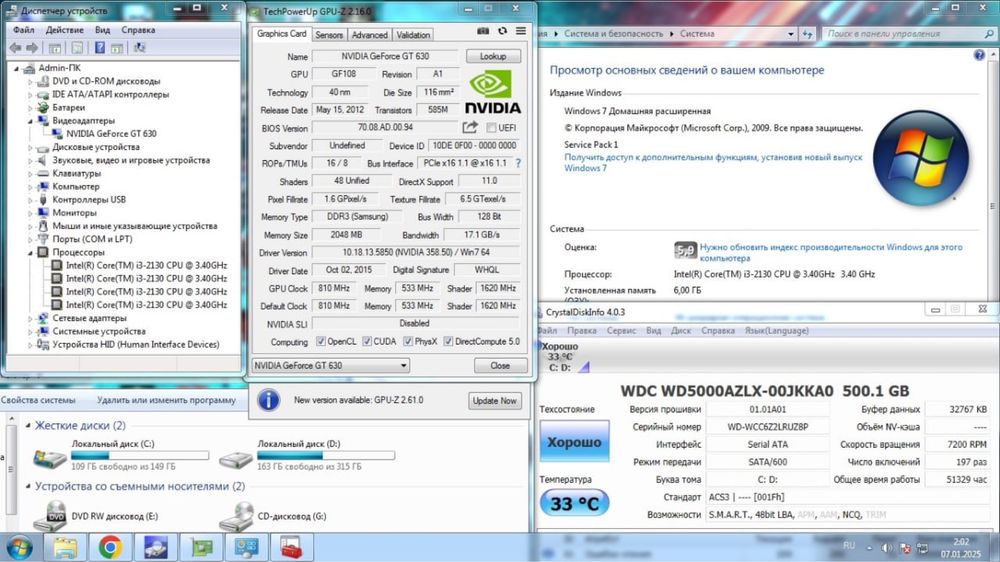Click the Bus Interface question mark icon

[x=518, y=163]
